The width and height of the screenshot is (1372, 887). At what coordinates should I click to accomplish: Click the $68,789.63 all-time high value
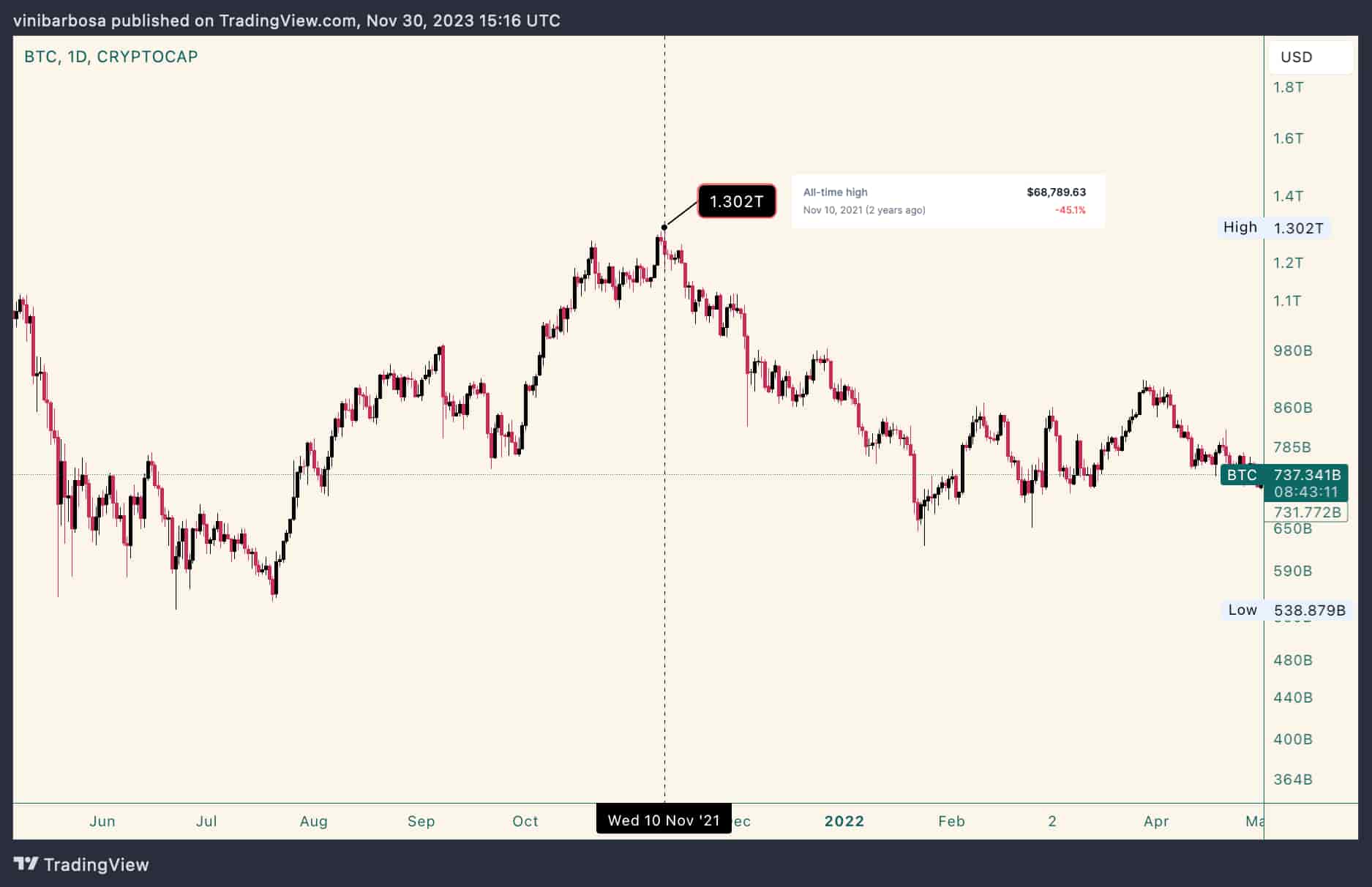point(1056,192)
